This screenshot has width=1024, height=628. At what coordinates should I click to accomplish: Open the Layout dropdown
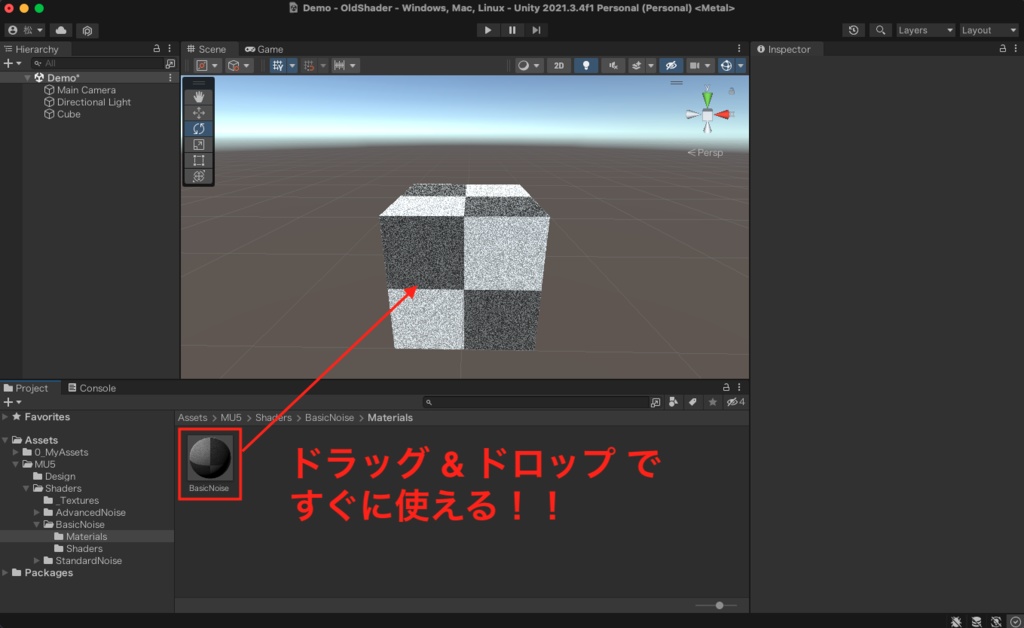point(988,30)
